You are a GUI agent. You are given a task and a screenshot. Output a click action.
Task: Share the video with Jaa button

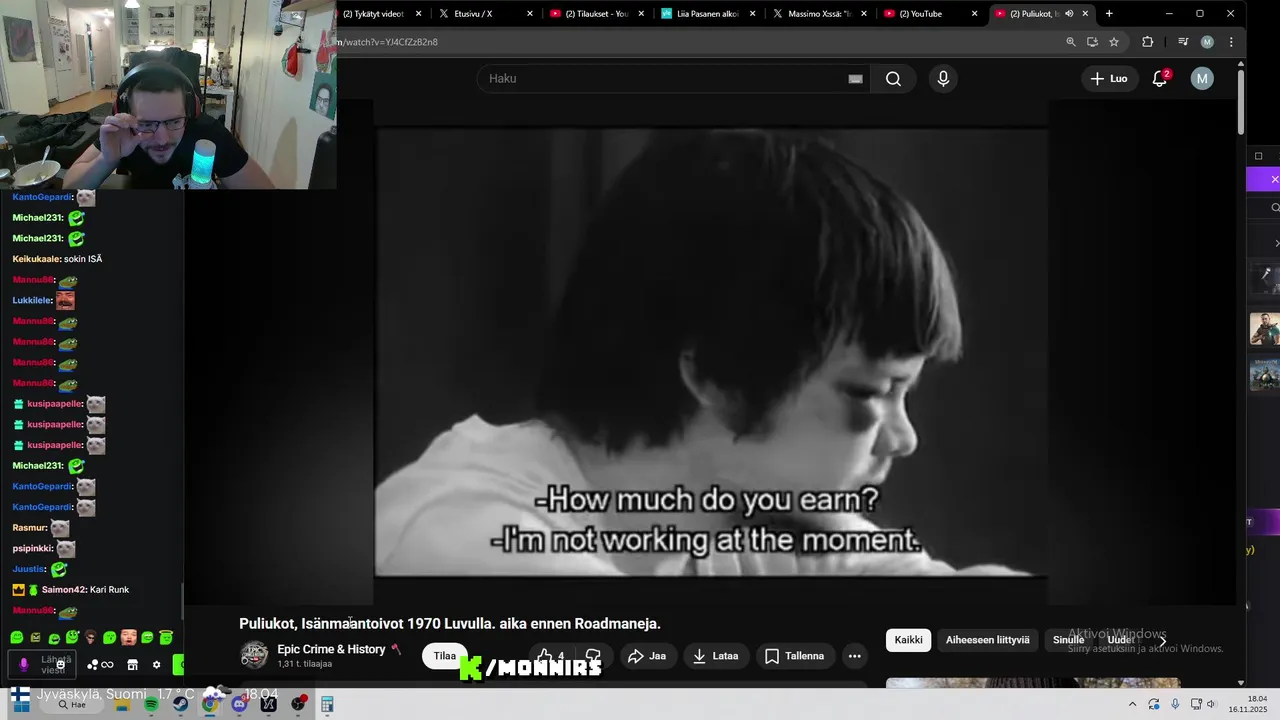pos(646,656)
